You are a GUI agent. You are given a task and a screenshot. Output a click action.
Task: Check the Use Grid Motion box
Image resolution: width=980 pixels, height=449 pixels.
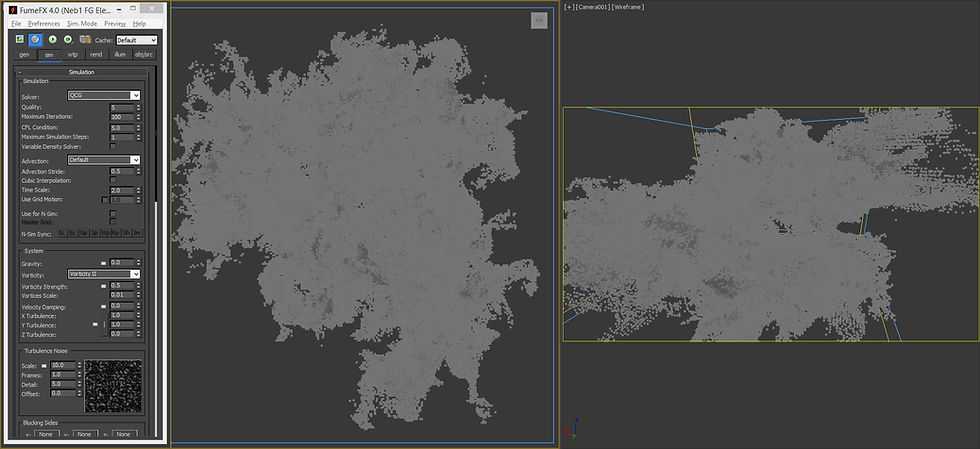(x=105, y=199)
